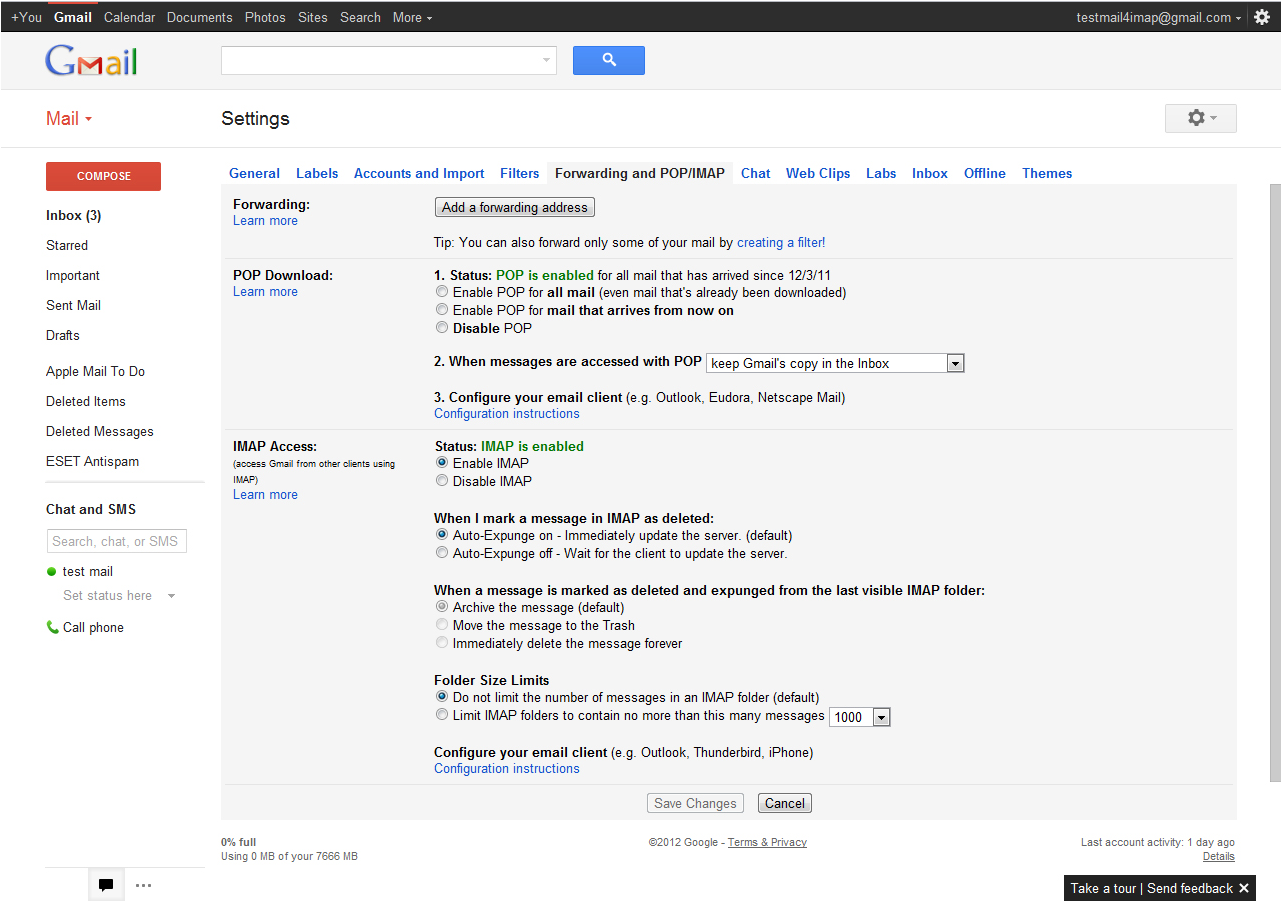Select Enable POP for all mail

442,293
